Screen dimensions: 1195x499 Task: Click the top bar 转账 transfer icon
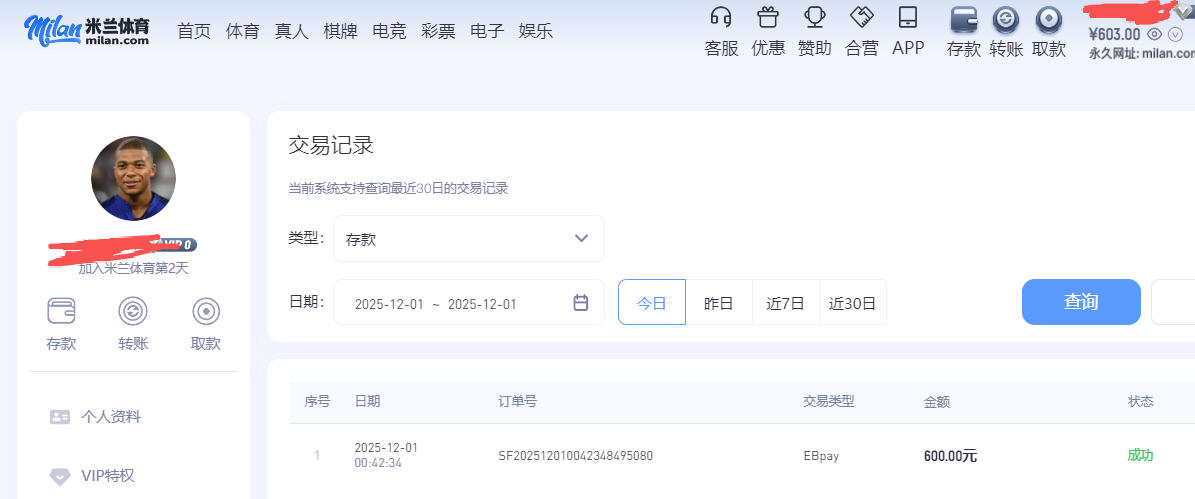click(x=1006, y=20)
